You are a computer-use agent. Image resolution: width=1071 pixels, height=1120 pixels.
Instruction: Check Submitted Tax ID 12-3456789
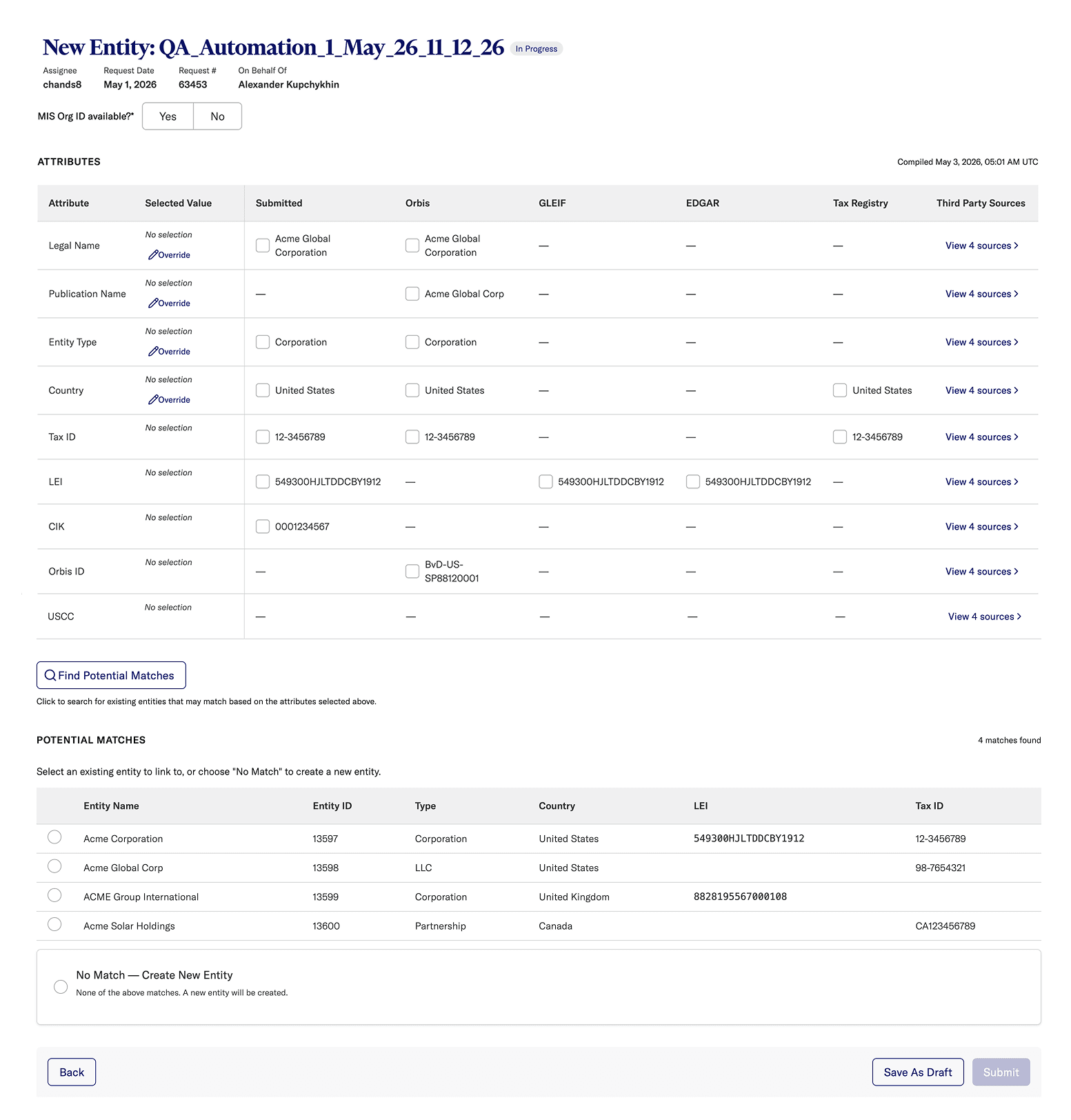pyautogui.click(x=263, y=437)
